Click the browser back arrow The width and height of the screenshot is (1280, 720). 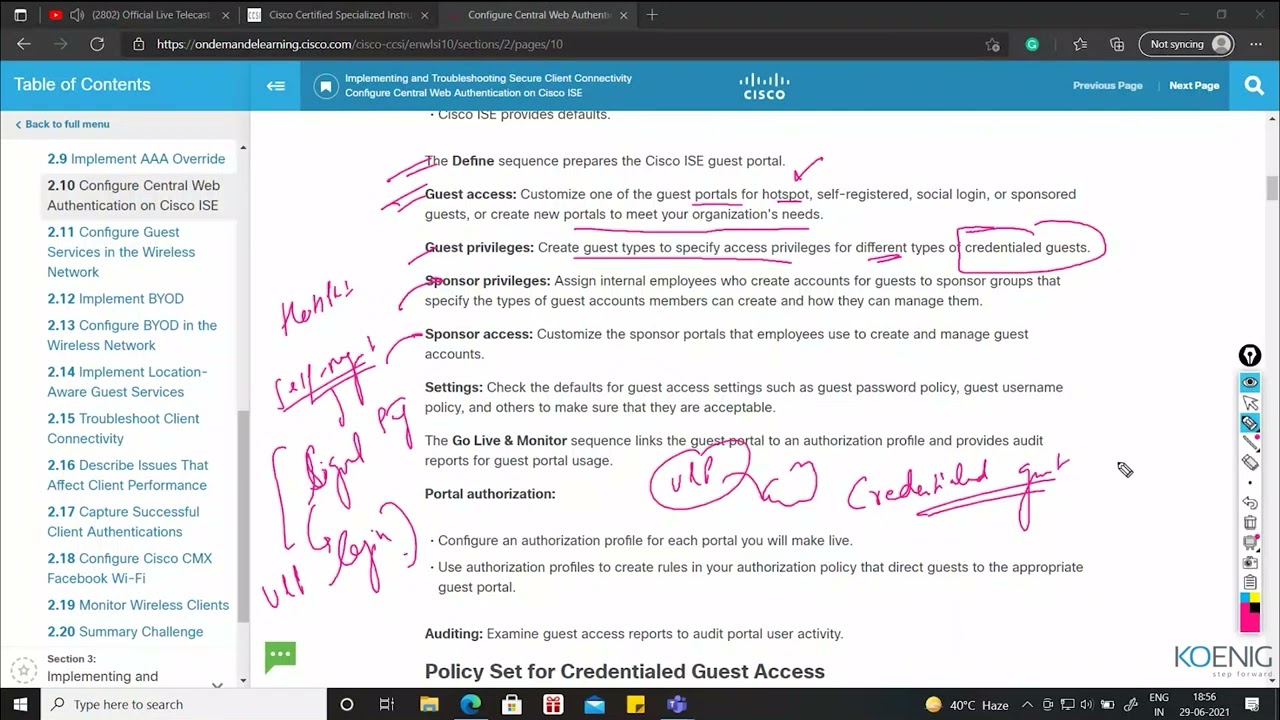[x=24, y=44]
